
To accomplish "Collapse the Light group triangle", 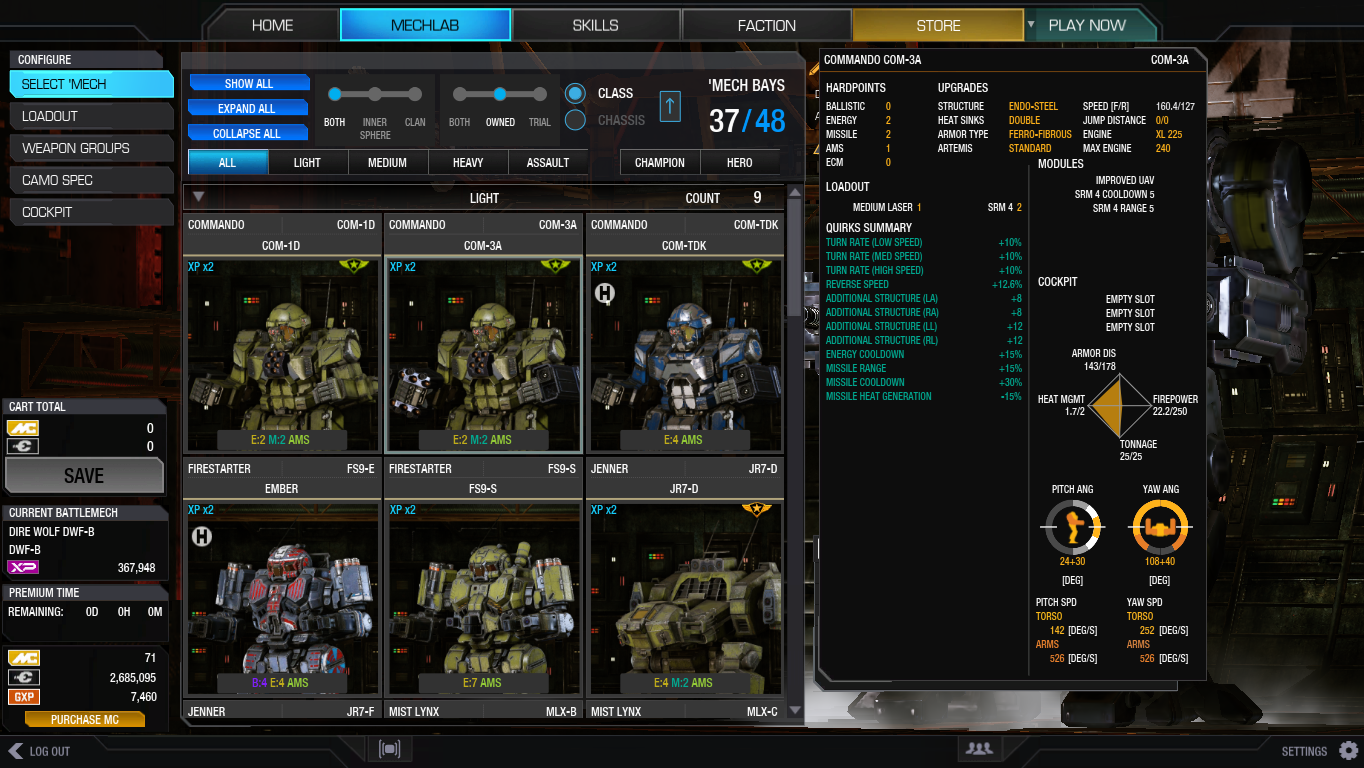I will coord(198,197).
